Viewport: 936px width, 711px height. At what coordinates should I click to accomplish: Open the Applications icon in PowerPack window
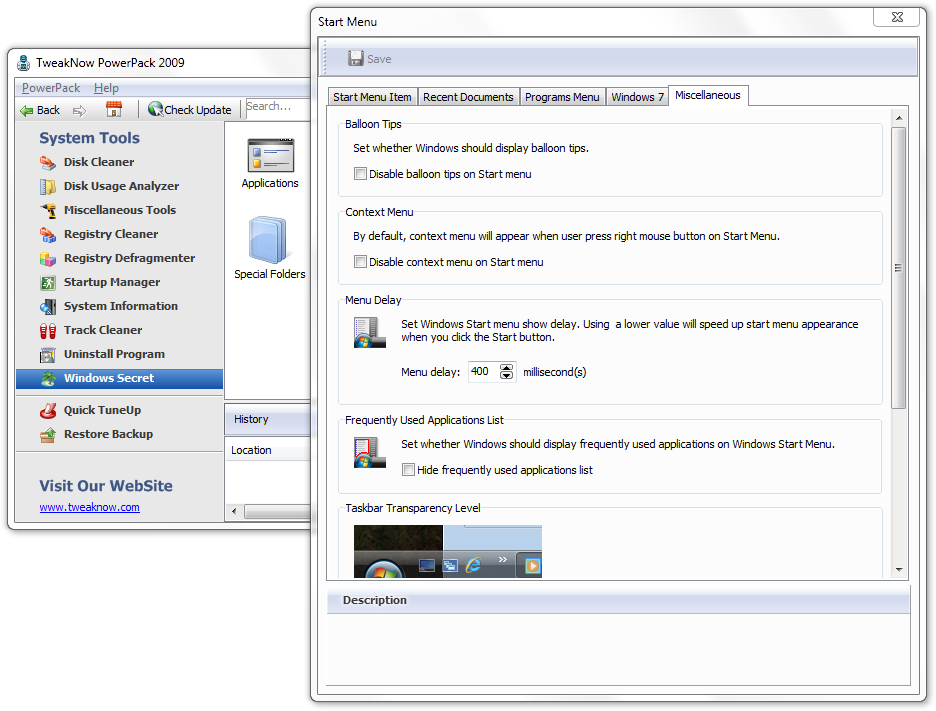click(x=270, y=155)
